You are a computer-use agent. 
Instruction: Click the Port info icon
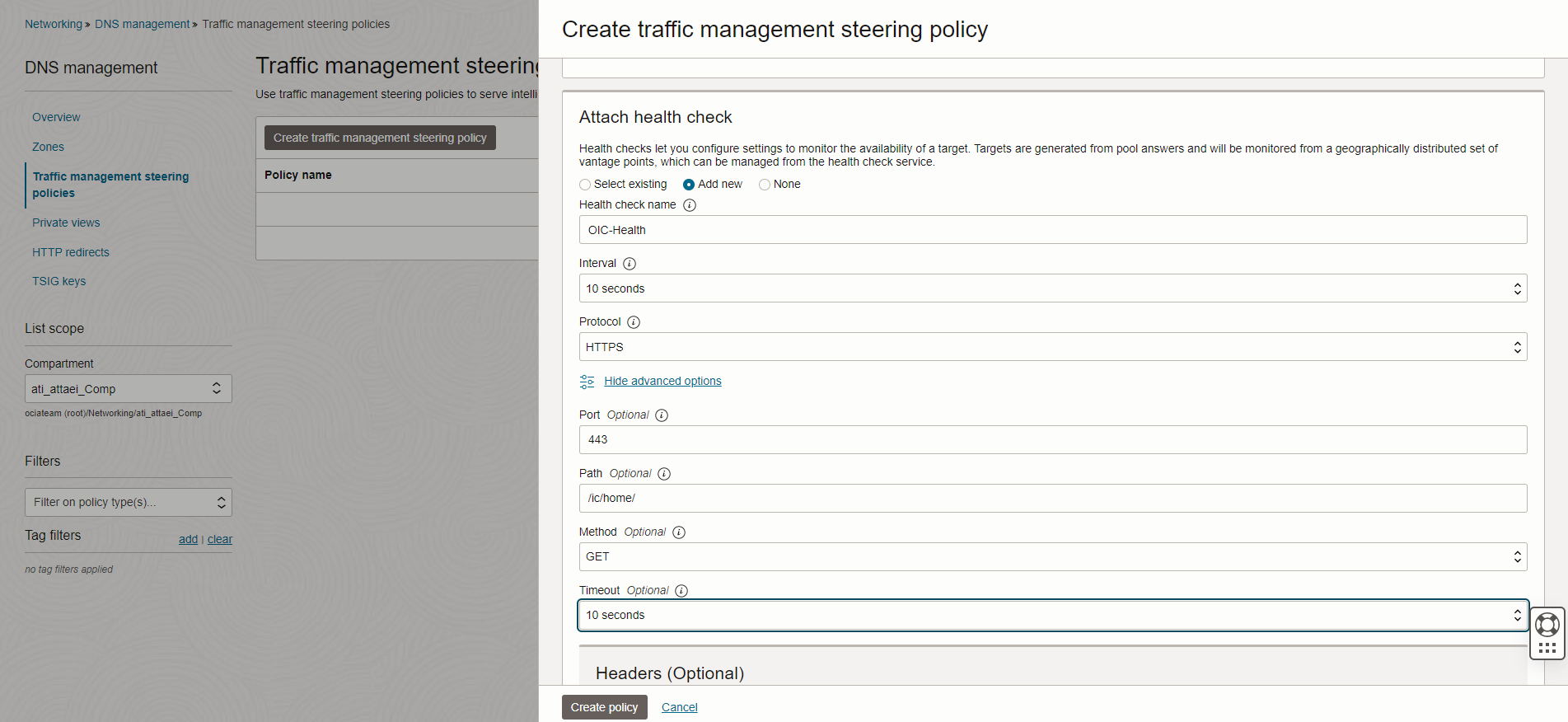[x=662, y=415]
